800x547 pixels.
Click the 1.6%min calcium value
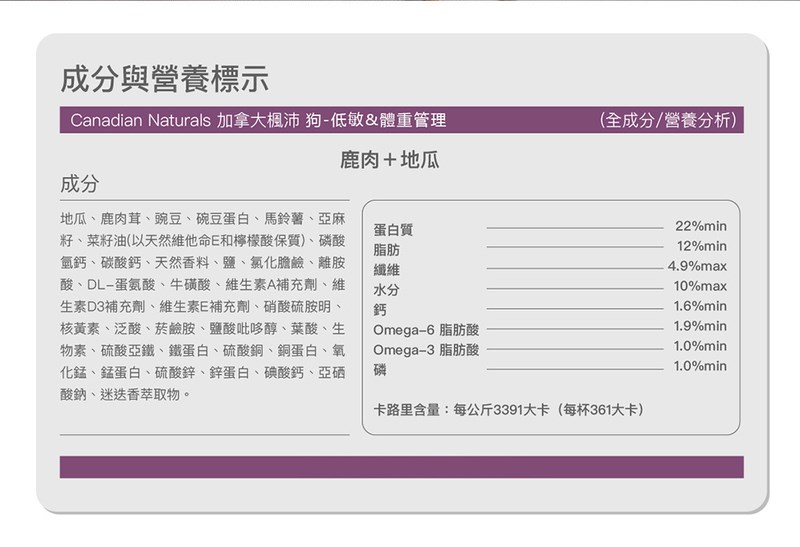pyautogui.click(x=699, y=307)
